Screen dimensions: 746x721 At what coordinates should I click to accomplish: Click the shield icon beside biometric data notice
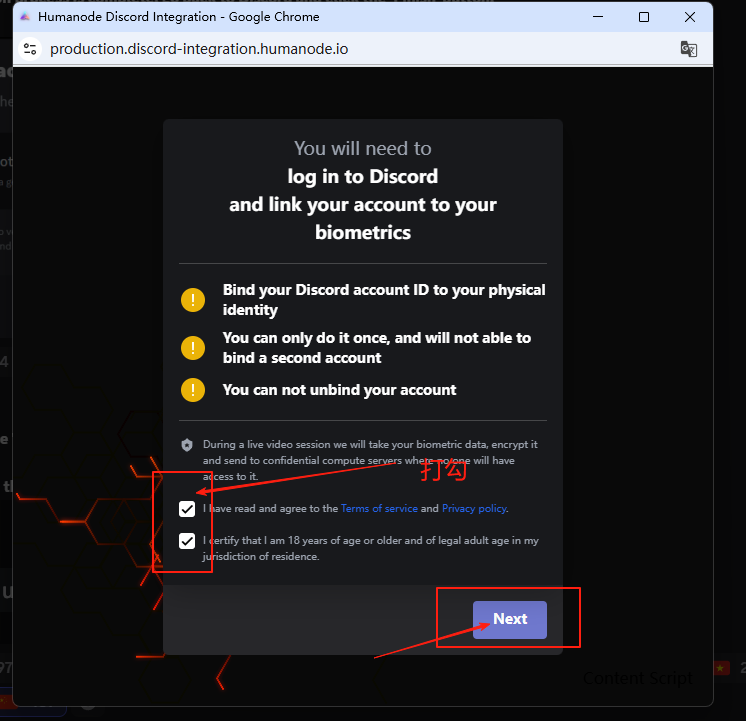pos(187,445)
